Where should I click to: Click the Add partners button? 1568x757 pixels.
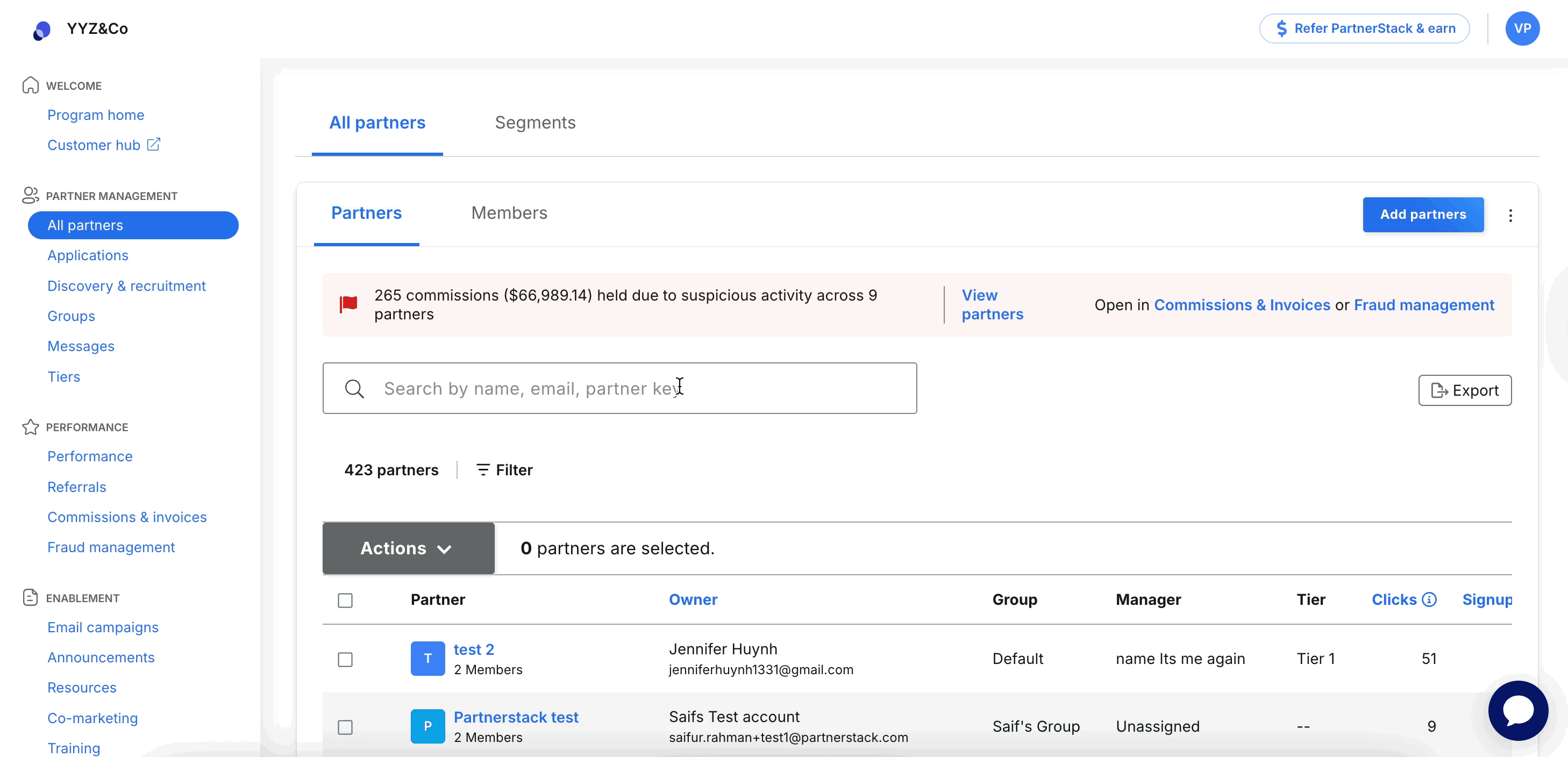coord(1422,214)
